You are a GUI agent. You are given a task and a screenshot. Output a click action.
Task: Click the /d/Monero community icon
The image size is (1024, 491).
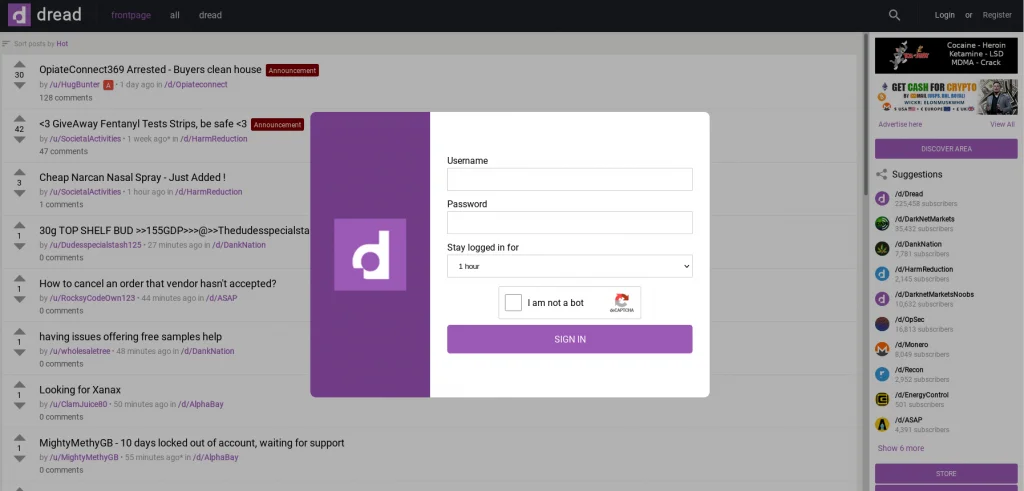882,349
